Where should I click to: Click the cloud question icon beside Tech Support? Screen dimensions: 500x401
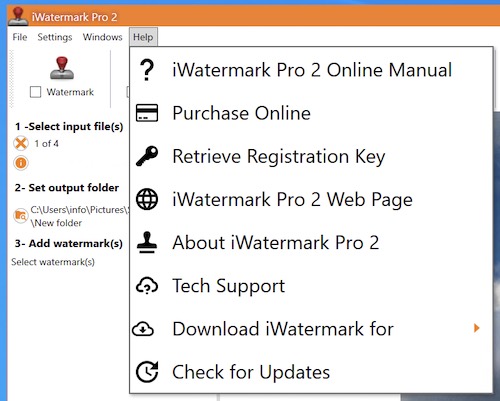[147, 286]
